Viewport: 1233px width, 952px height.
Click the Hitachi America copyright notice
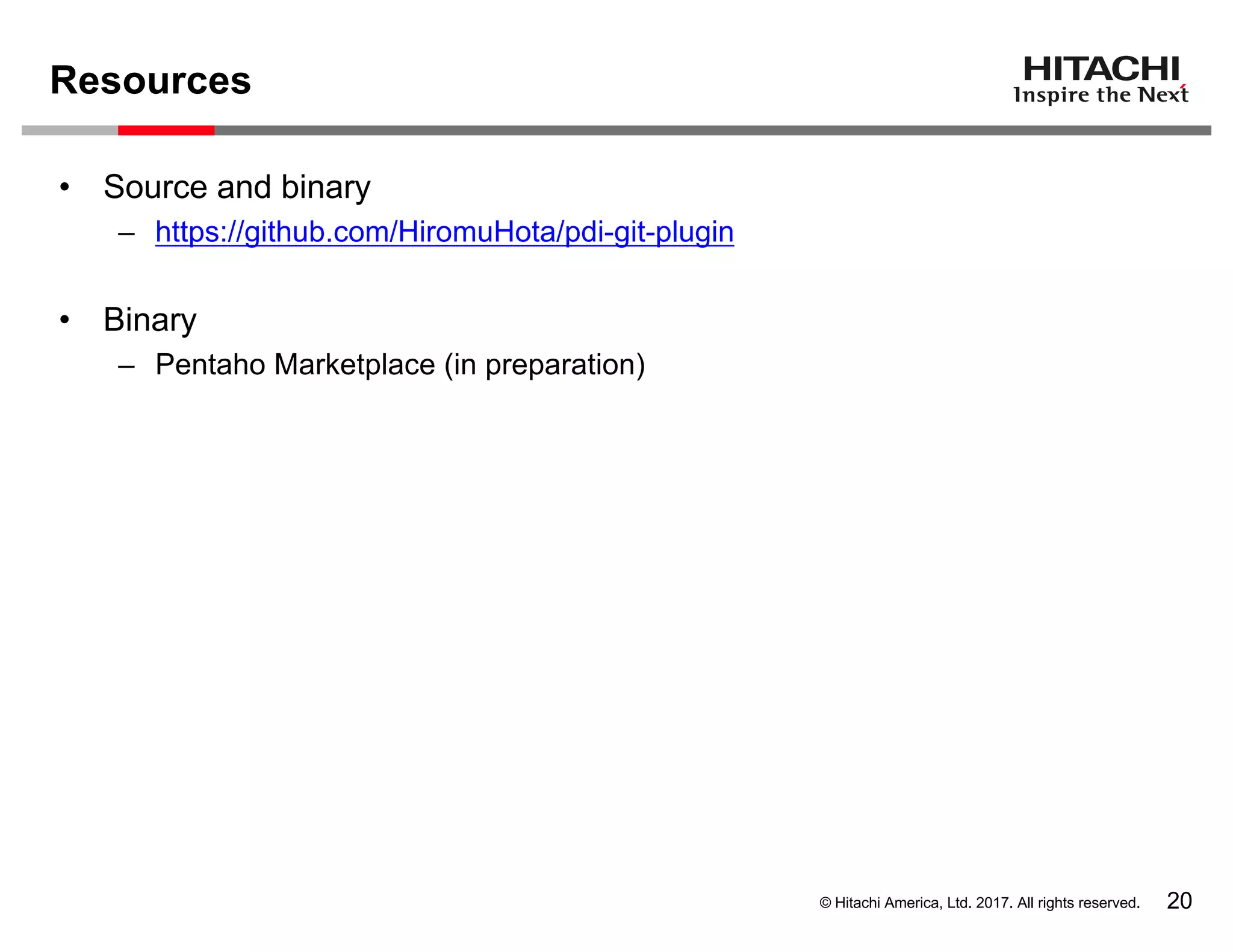[x=980, y=903]
